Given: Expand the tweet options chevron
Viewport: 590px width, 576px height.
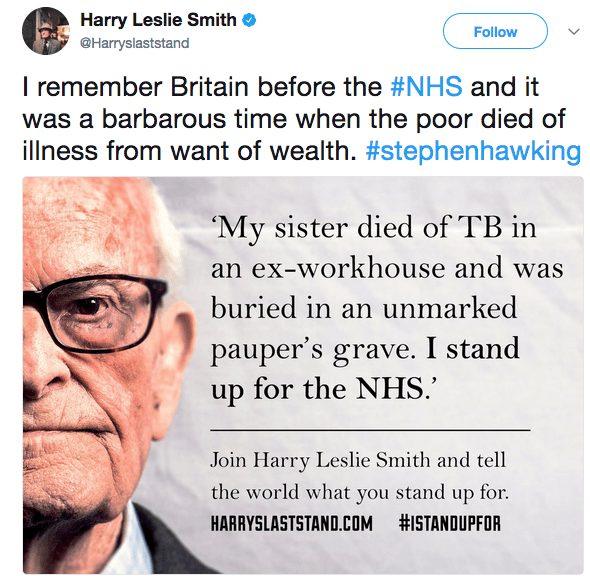Looking at the screenshot, I should click(573, 32).
